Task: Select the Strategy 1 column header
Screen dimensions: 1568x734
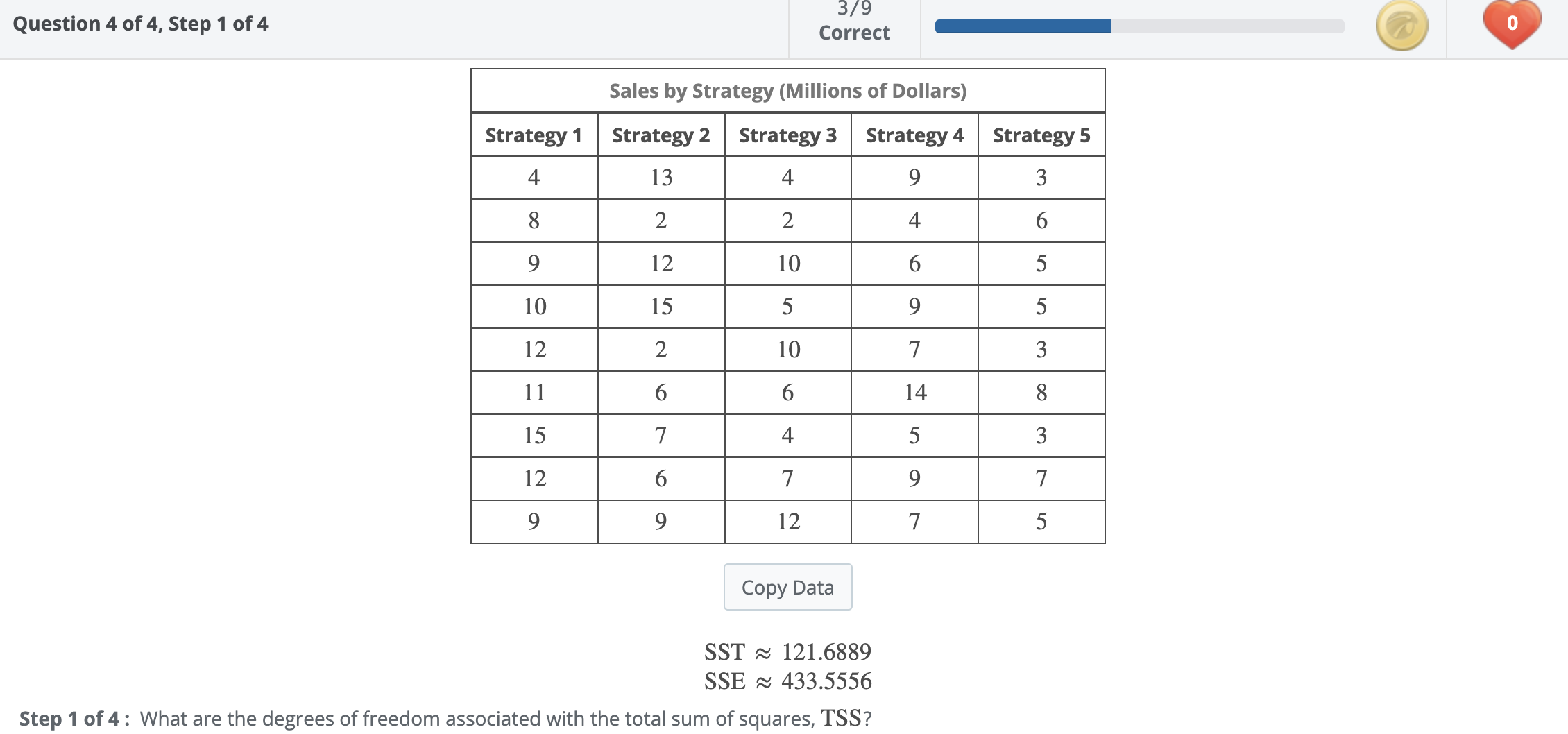Action: (x=534, y=135)
